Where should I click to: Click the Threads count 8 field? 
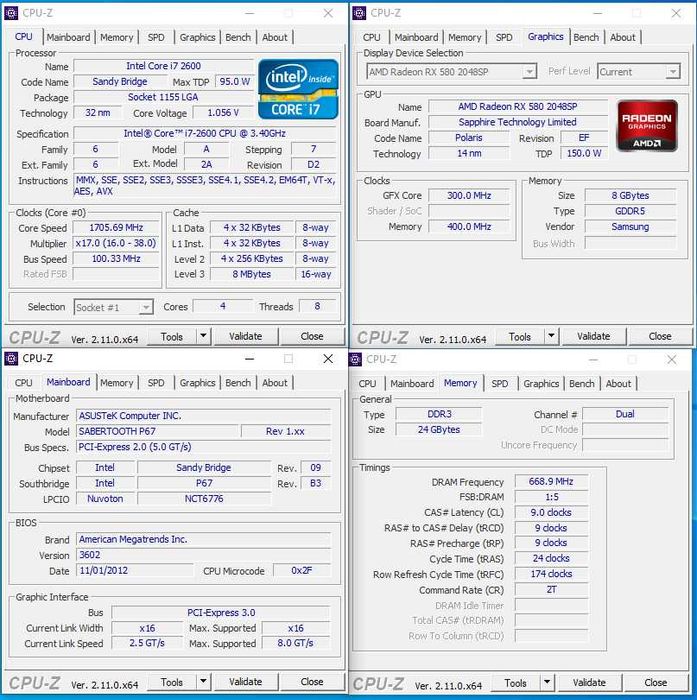(317, 306)
